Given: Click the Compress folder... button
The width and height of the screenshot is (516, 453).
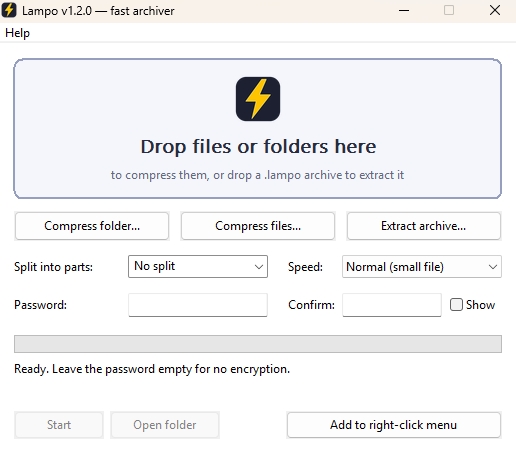Looking at the screenshot, I should tap(92, 226).
